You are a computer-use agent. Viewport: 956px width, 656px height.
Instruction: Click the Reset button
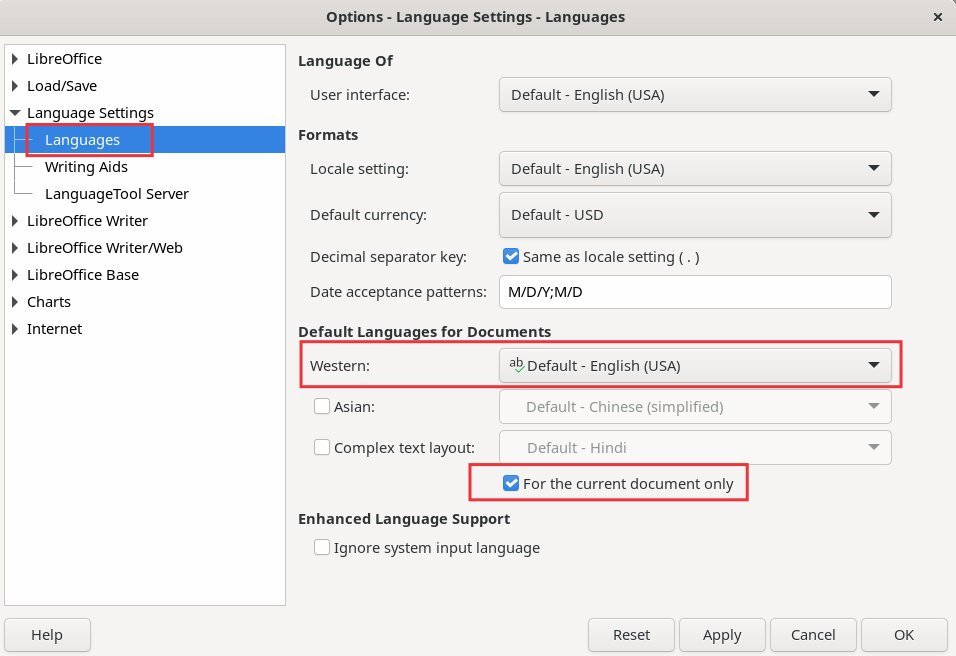coord(631,635)
